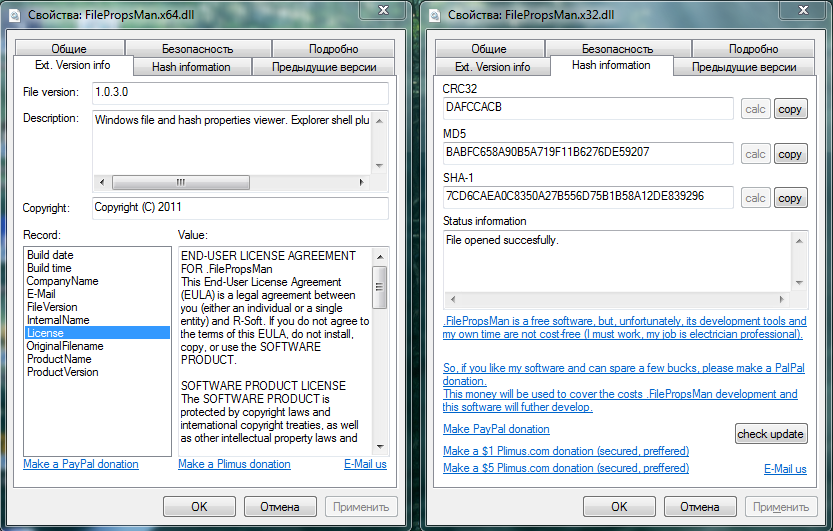The image size is (833, 531).
Task: Click inside the Description text box
Action: tap(232, 143)
